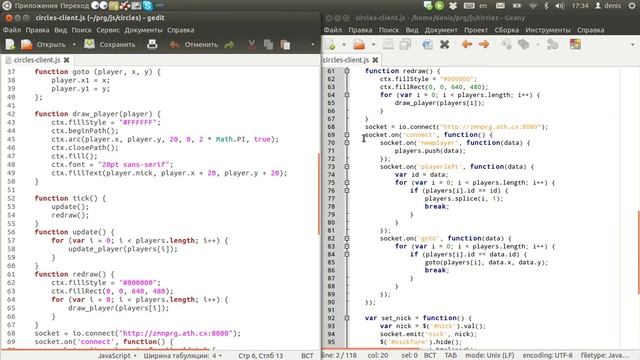The image size is (640, 360).
Task: Toggle ВСТ insert mode in gedit status bar
Action: pyautogui.click(x=307, y=356)
